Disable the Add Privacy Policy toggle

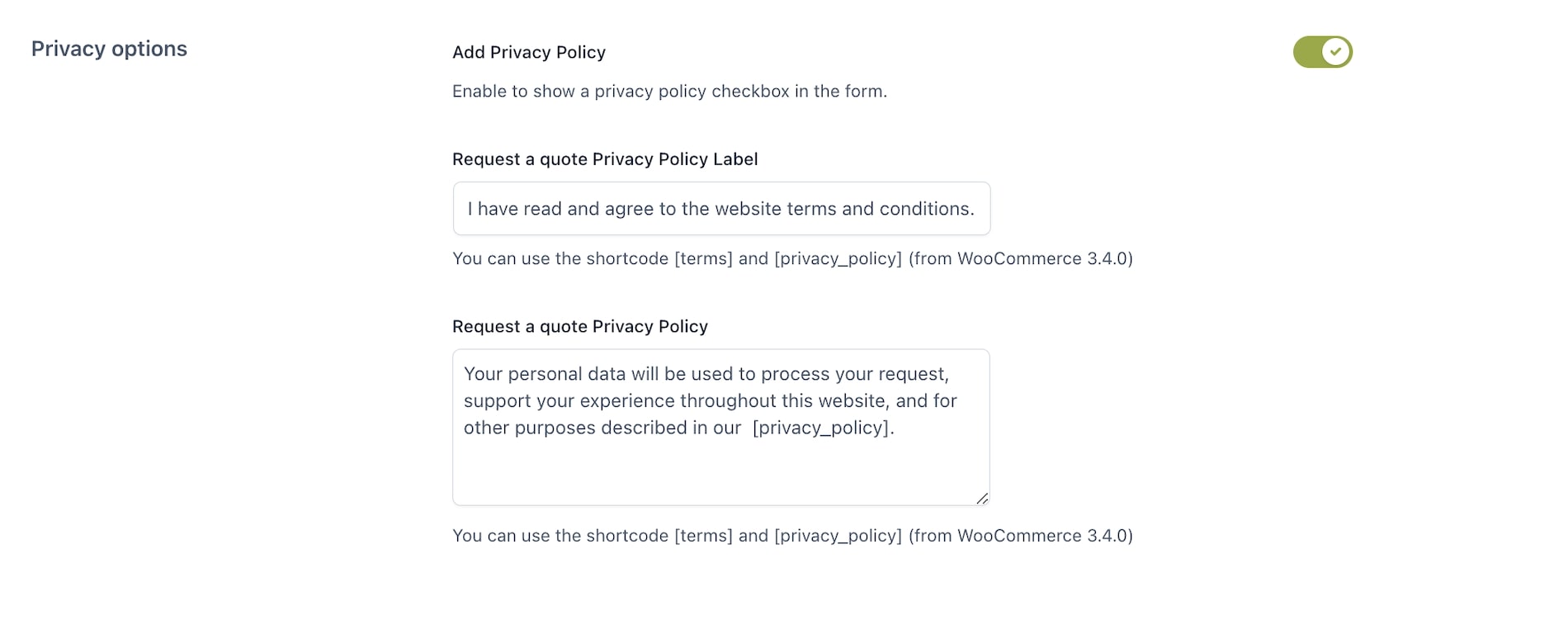pos(1322,52)
